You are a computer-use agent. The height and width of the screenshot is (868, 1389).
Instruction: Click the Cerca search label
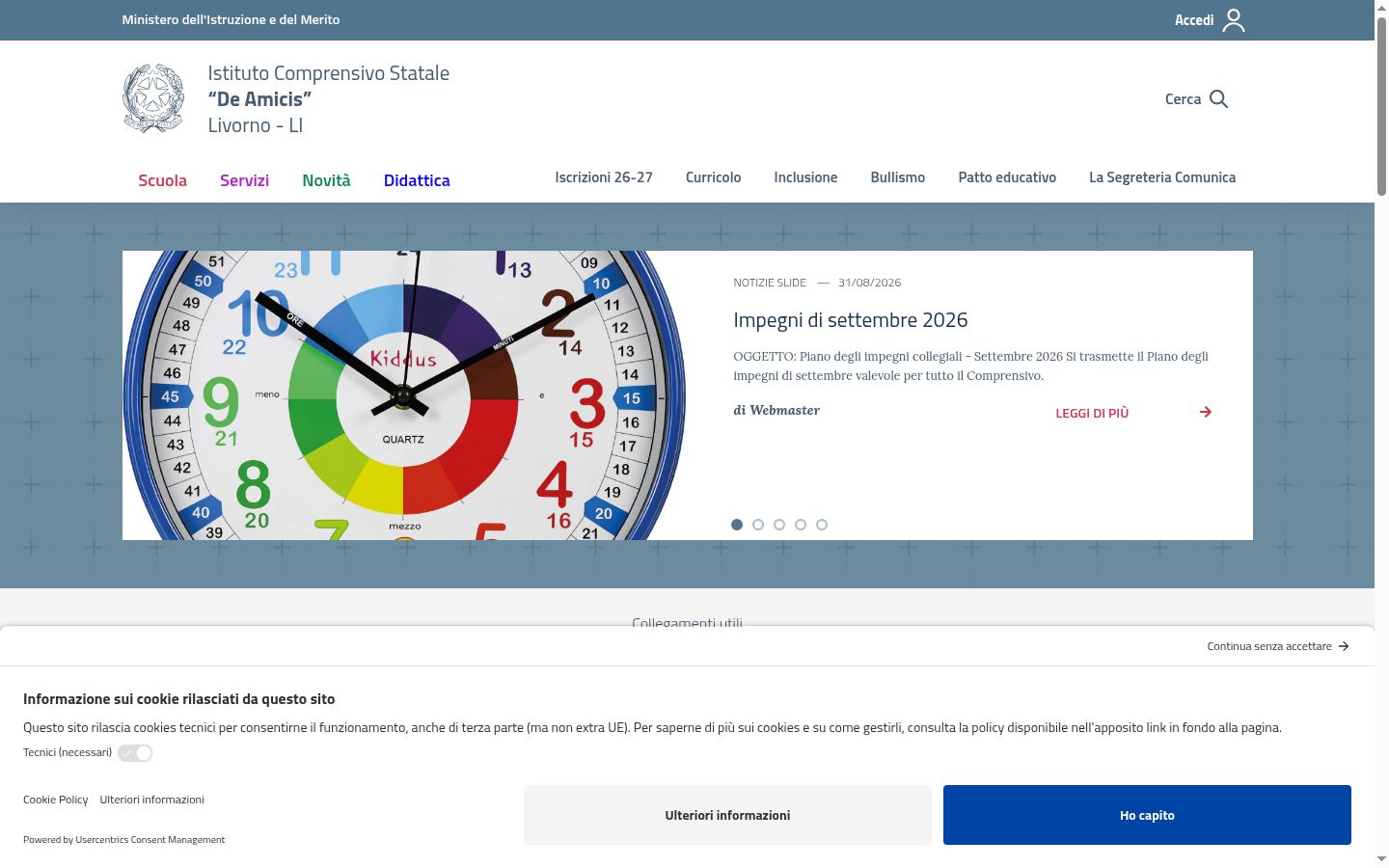(1184, 99)
